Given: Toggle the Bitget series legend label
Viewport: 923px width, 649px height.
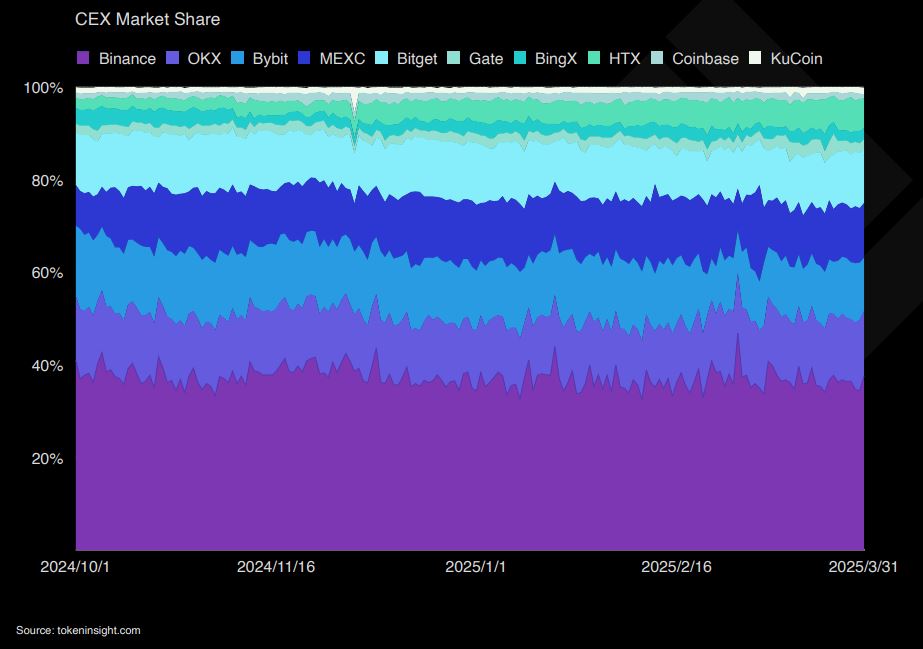Looking at the screenshot, I should (417, 59).
